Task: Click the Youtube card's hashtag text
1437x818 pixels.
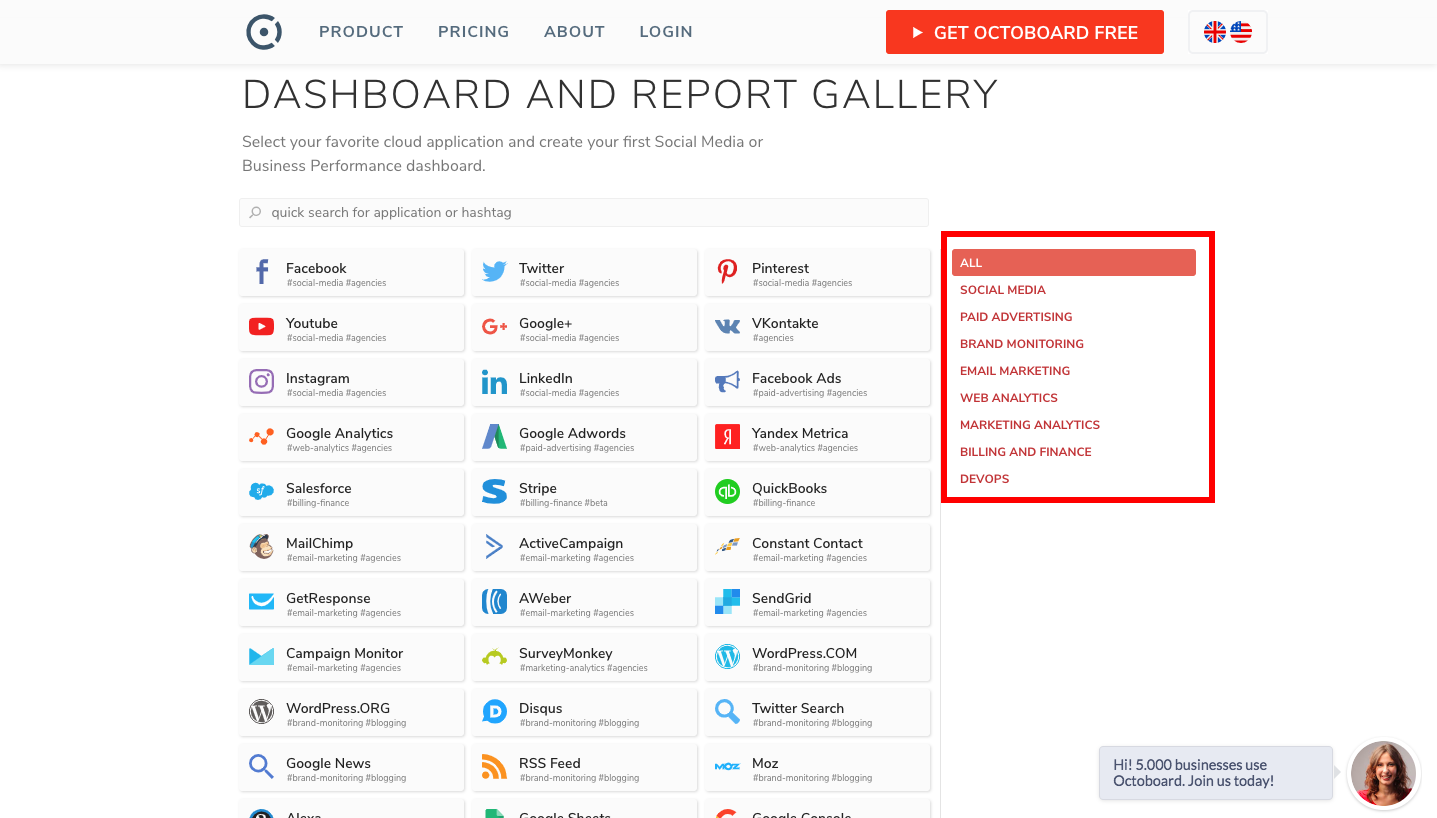Action: click(x=336, y=338)
